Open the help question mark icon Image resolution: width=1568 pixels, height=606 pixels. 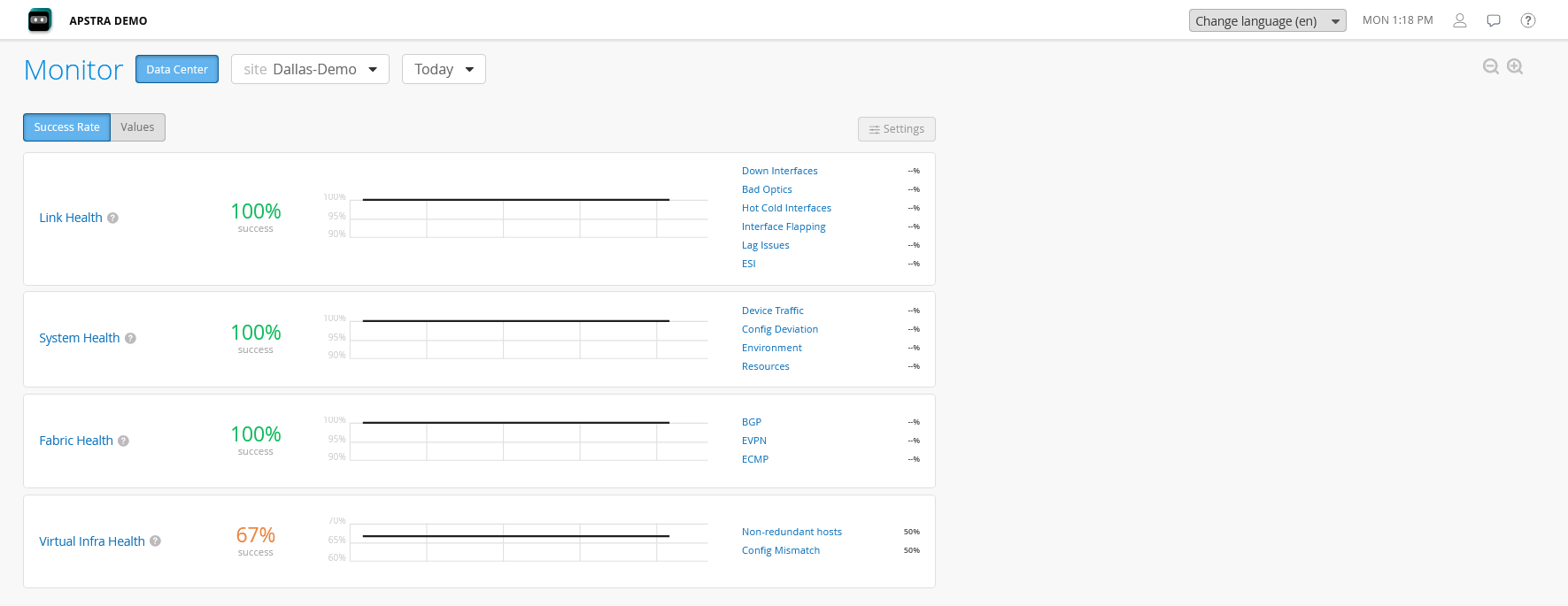1528,20
